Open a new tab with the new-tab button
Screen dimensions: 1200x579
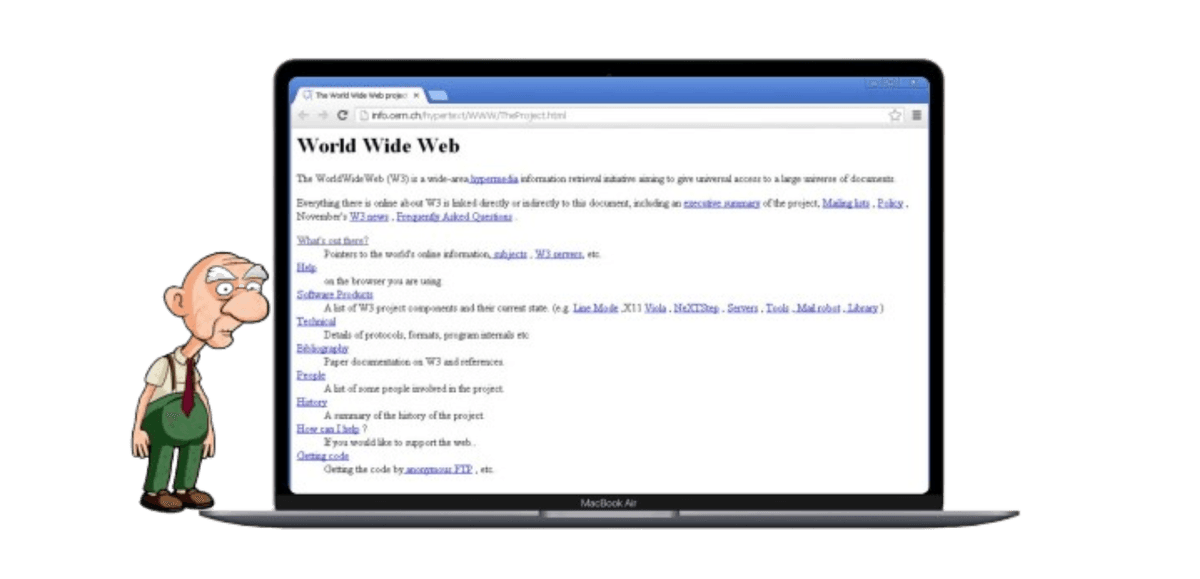point(438,96)
